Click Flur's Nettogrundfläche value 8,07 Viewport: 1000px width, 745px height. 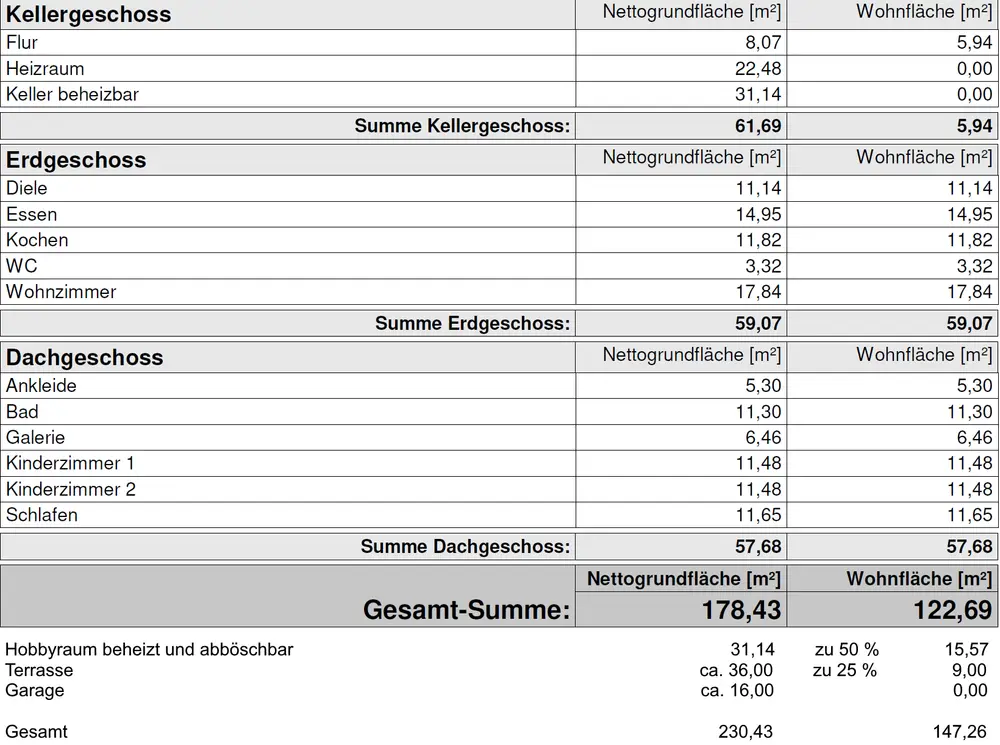pyautogui.click(x=761, y=43)
